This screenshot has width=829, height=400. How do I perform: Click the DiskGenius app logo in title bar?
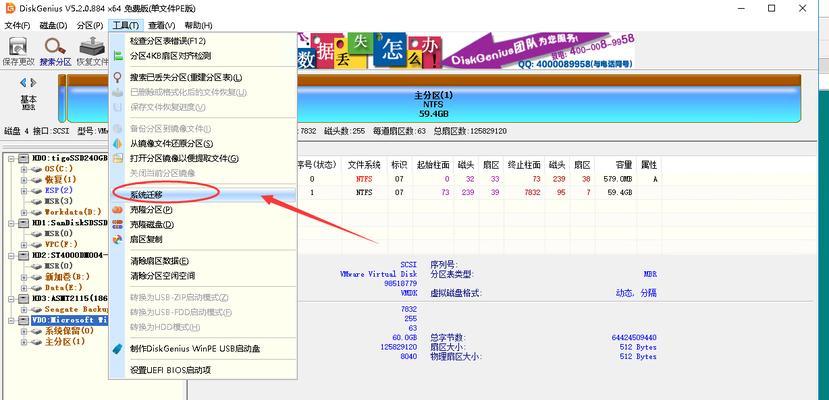[10, 8]
